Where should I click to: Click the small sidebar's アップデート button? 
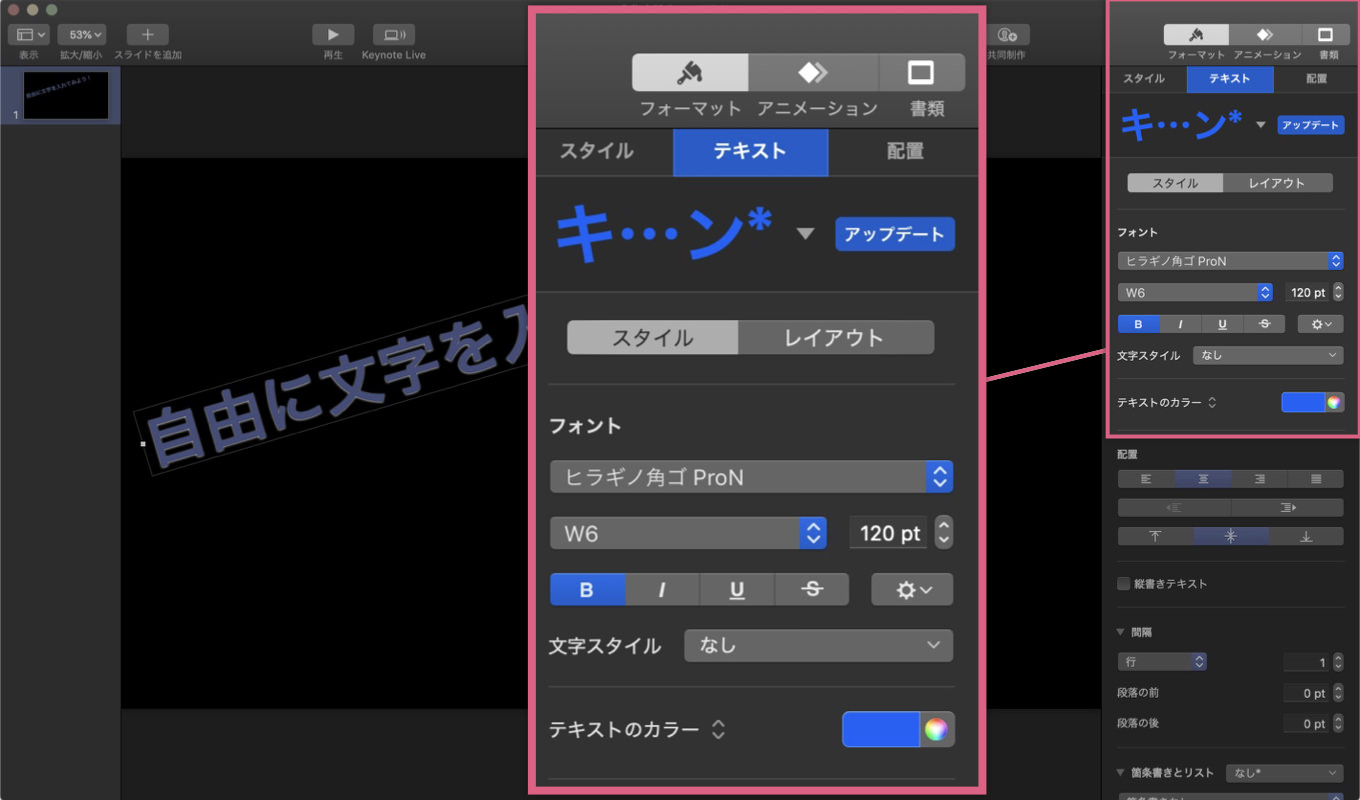pos(1310,125)
